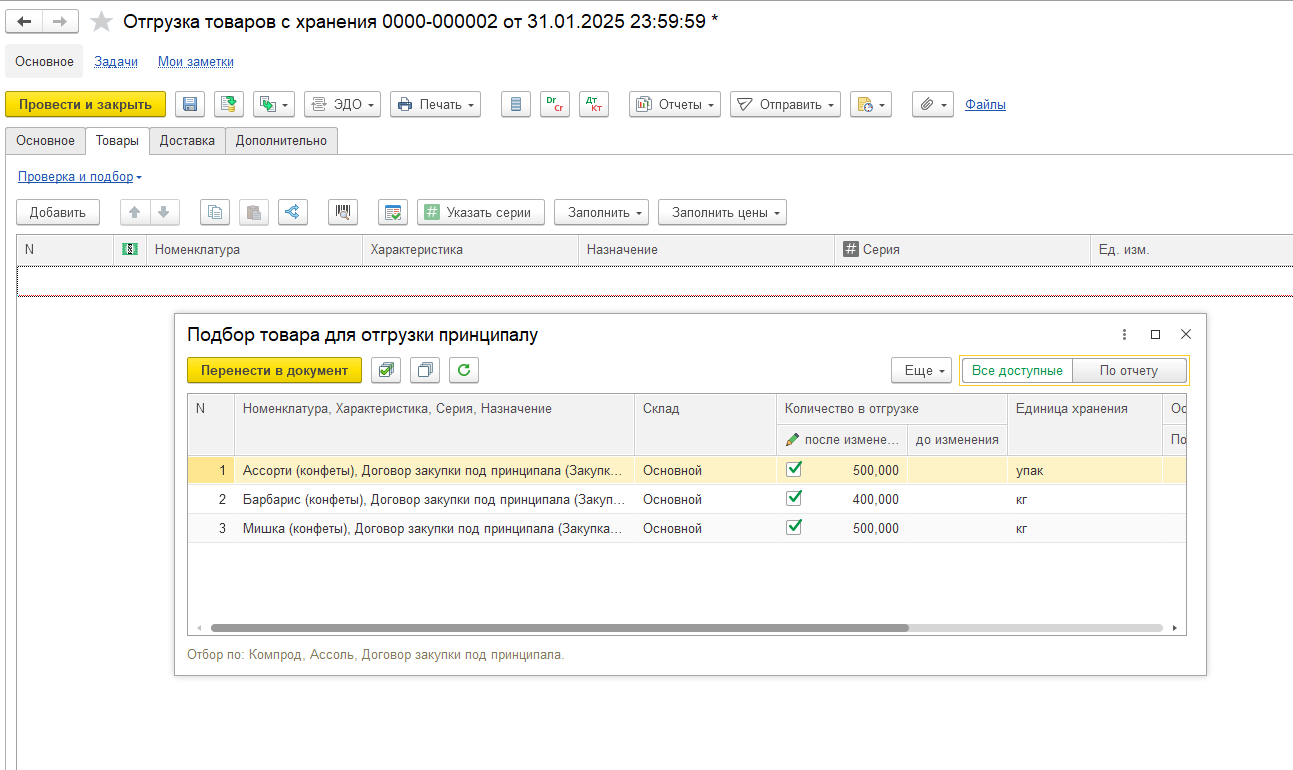Click the paperclip attachments icon
Screen dimensions: 1293x770
932,104
